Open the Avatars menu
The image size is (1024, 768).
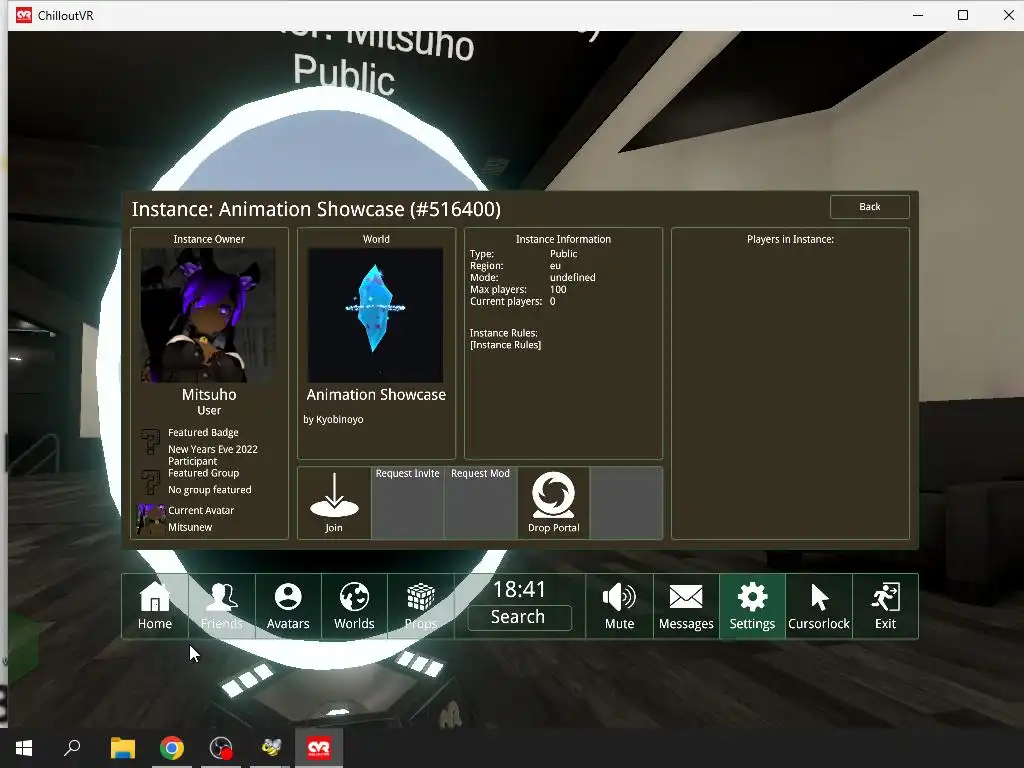pos(288,606)
